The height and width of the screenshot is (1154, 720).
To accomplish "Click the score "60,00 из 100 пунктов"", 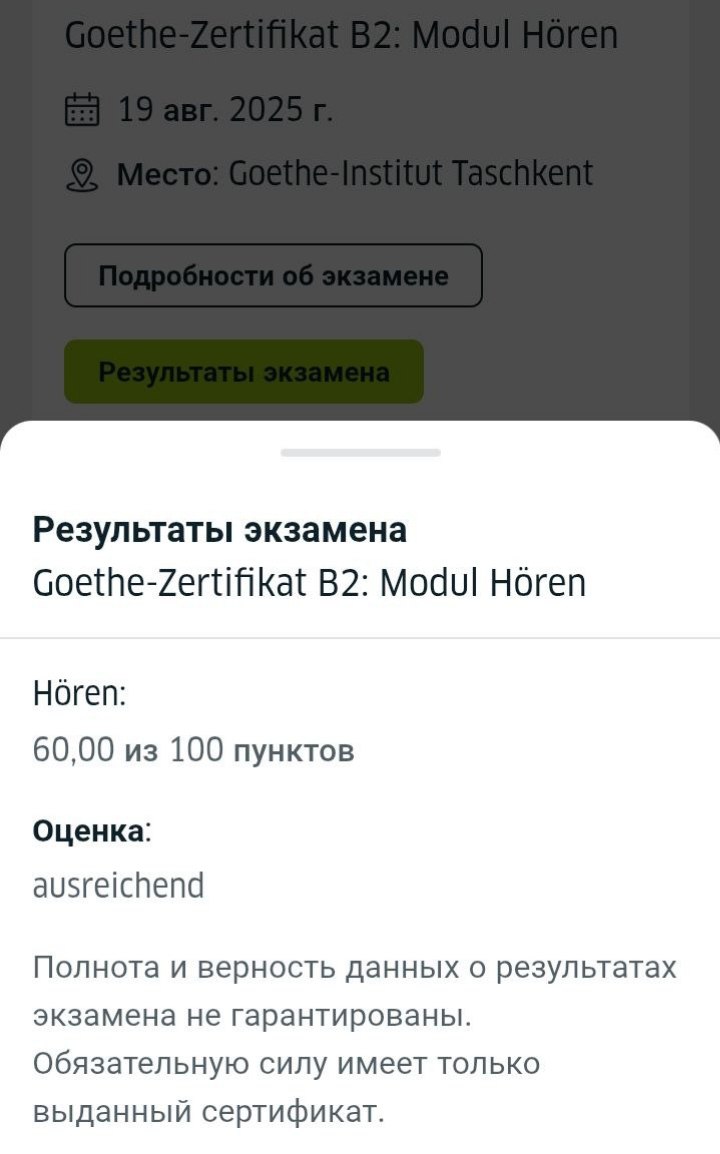I will tap(193, 749).
